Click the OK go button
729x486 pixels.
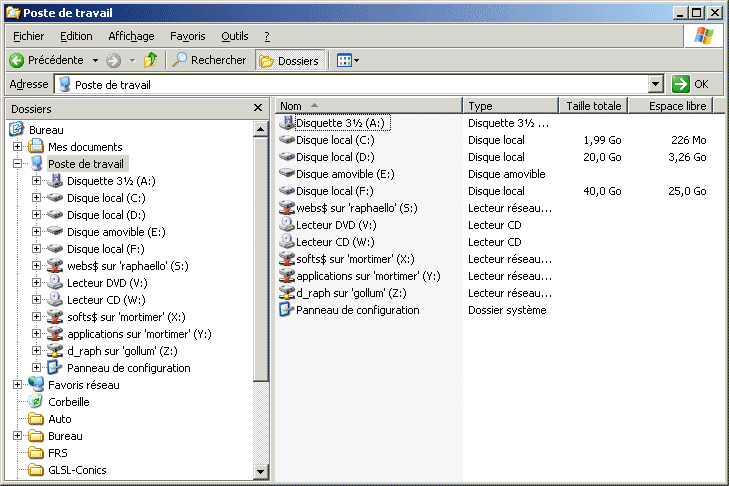pyautogui.click(x=692, y=85)
